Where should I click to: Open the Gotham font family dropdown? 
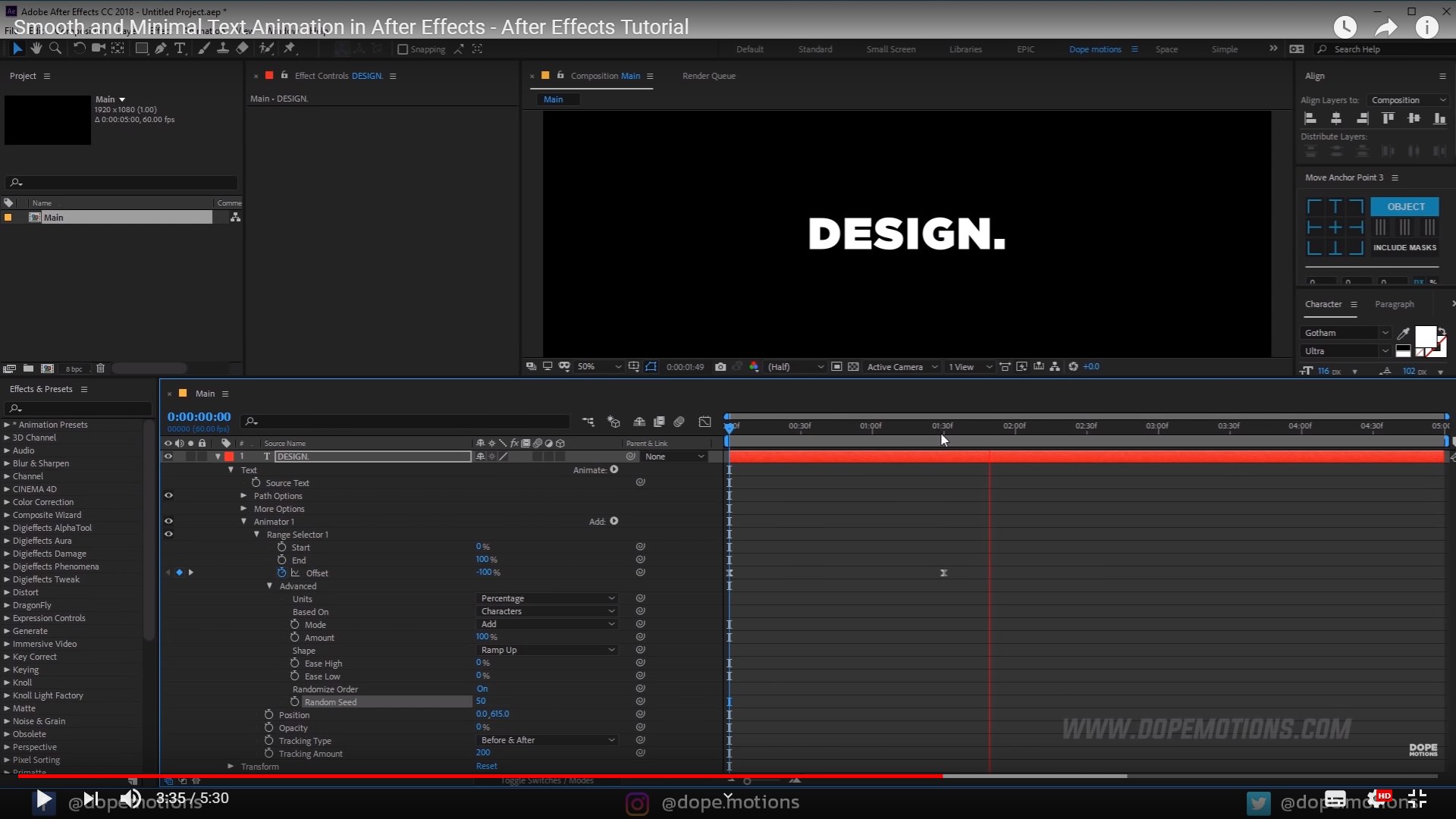coord(1346,333)
